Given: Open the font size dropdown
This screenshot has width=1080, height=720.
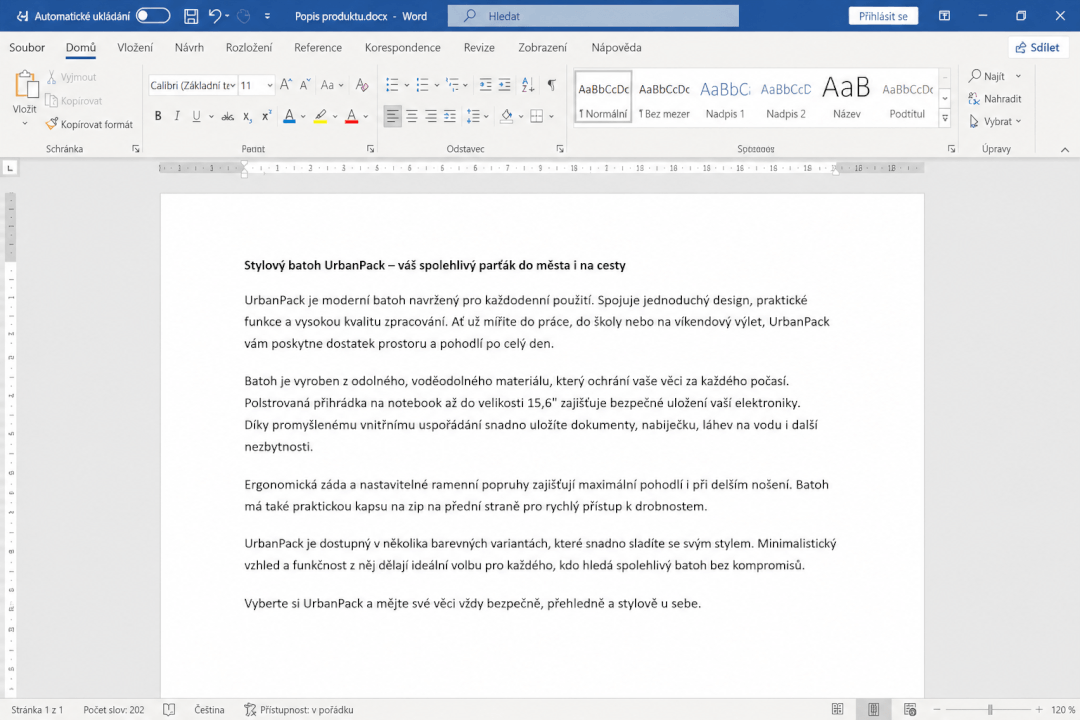Looking at the screenshot, I should click(x=269, y=85).
